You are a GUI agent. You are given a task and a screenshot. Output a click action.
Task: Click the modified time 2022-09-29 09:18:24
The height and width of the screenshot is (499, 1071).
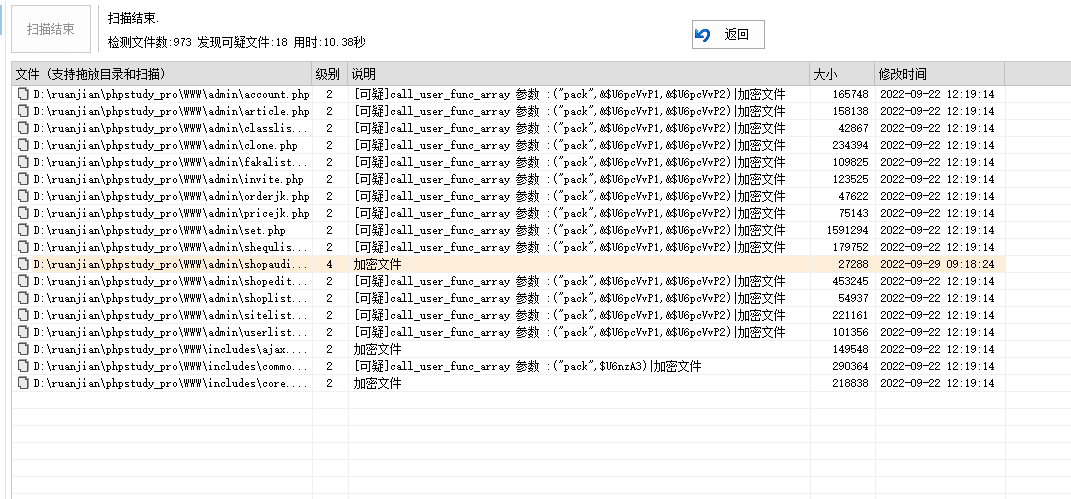937,264
